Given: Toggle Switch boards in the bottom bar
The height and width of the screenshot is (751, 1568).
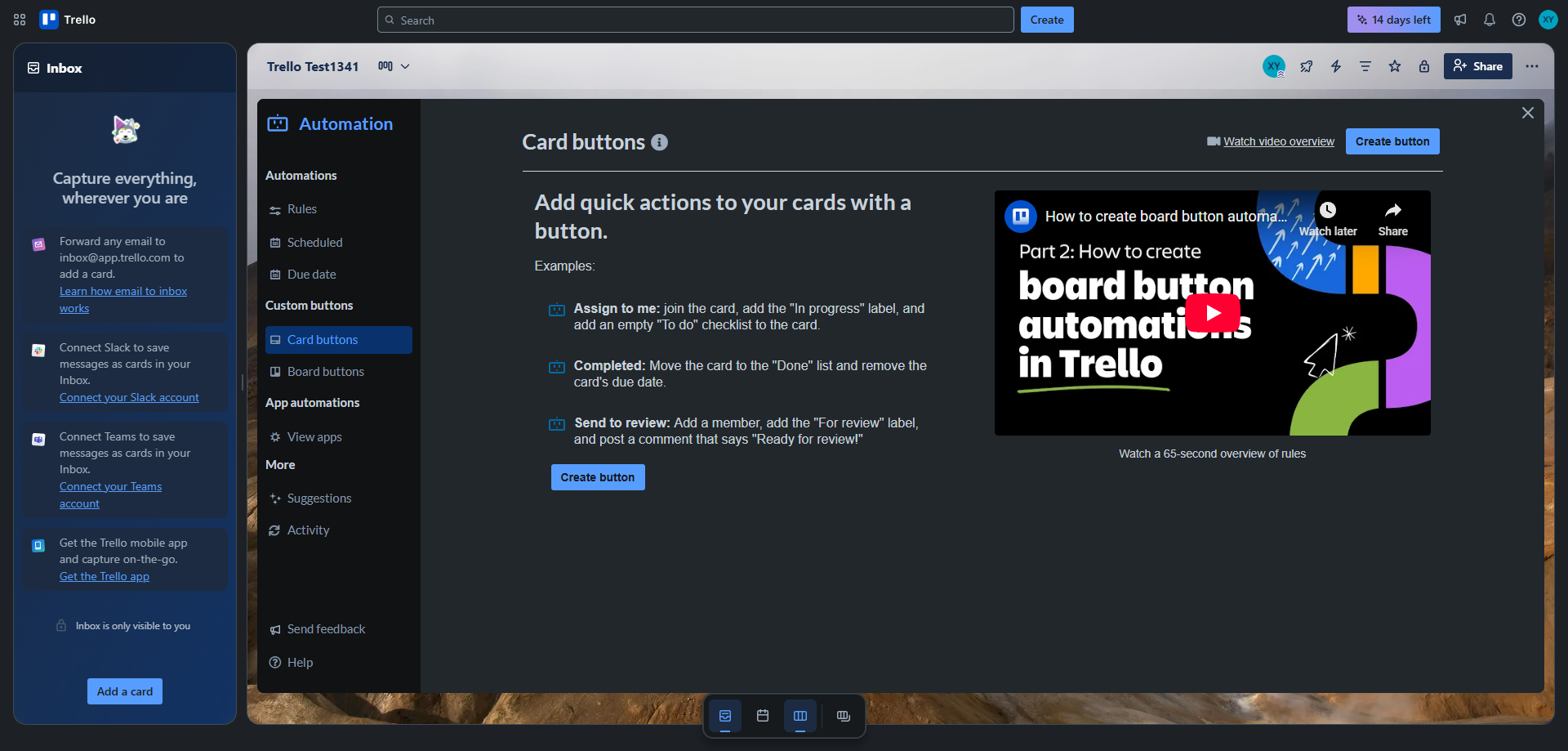Looking at the screenshot, I should coord(844,716).
